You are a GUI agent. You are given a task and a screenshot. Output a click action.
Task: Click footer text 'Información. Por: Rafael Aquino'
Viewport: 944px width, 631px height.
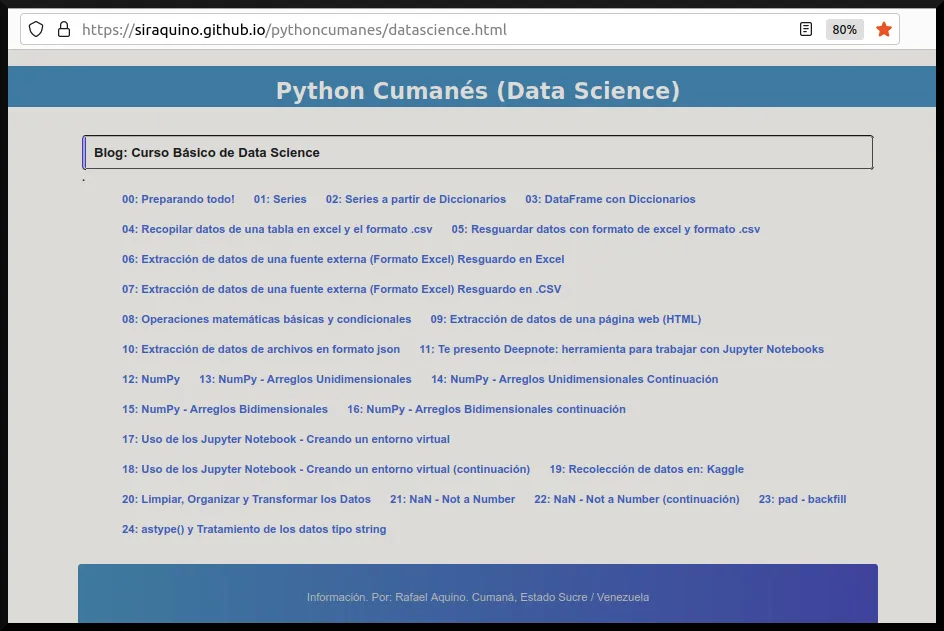tap(478, 597)
